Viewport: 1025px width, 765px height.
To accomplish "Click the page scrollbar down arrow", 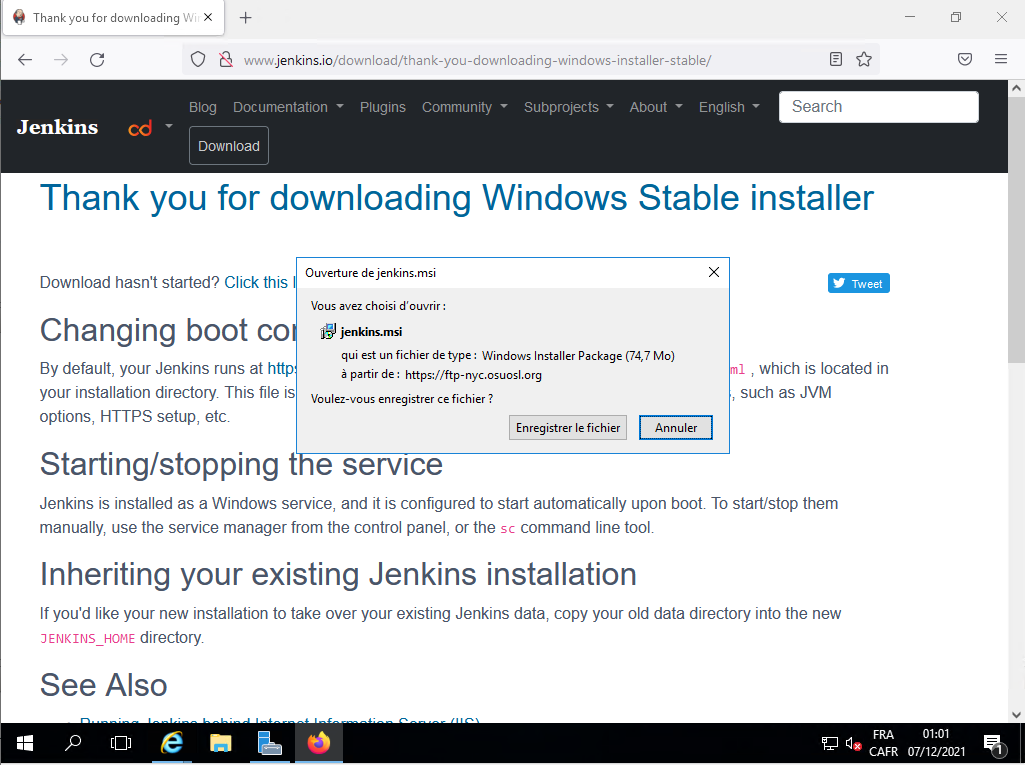I will (x=1016, y=715).
